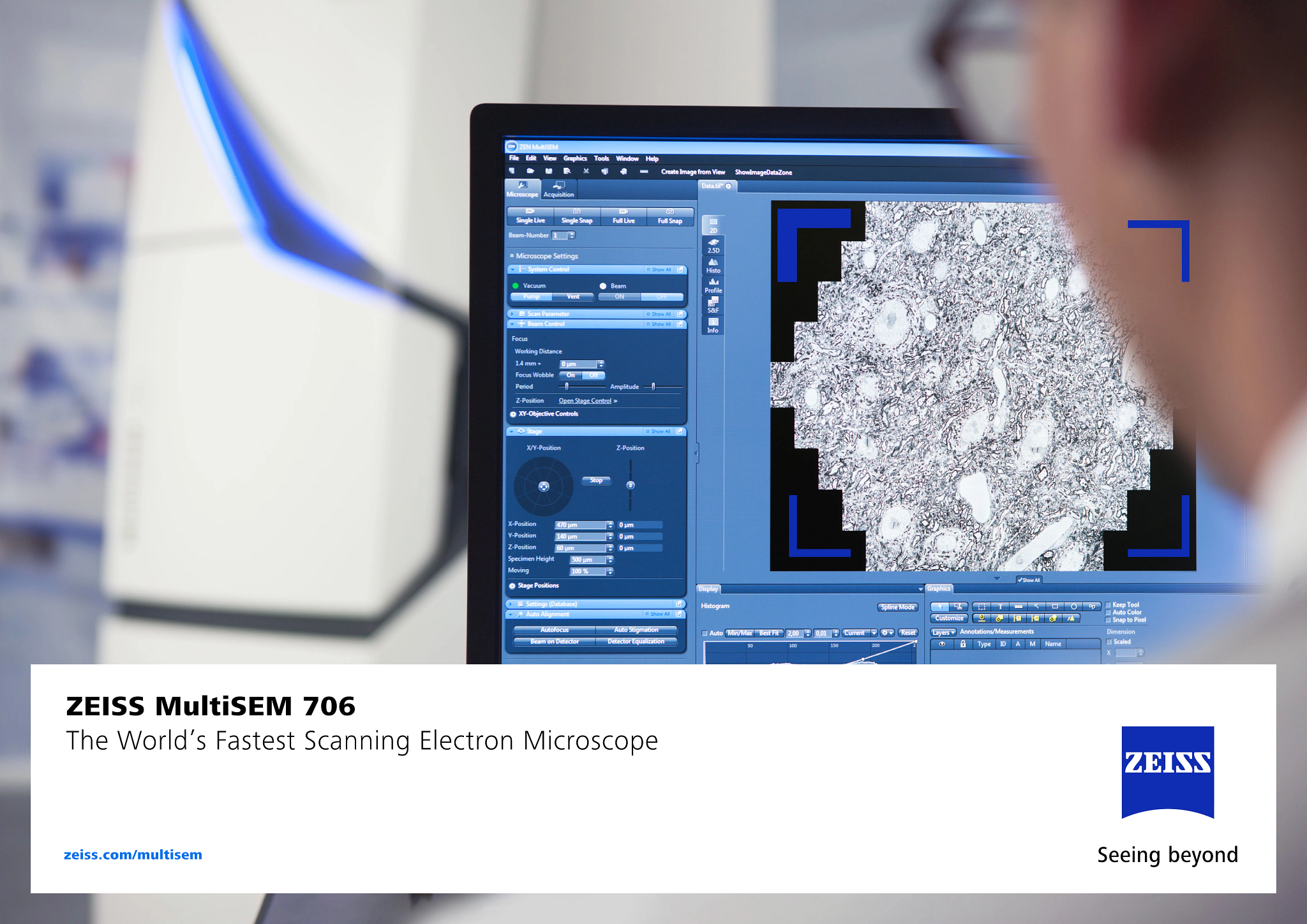The width and height of the screenshot is (1307, 924).
Task: Click Open Stage Control link
Action: click(x=585, y=401)
